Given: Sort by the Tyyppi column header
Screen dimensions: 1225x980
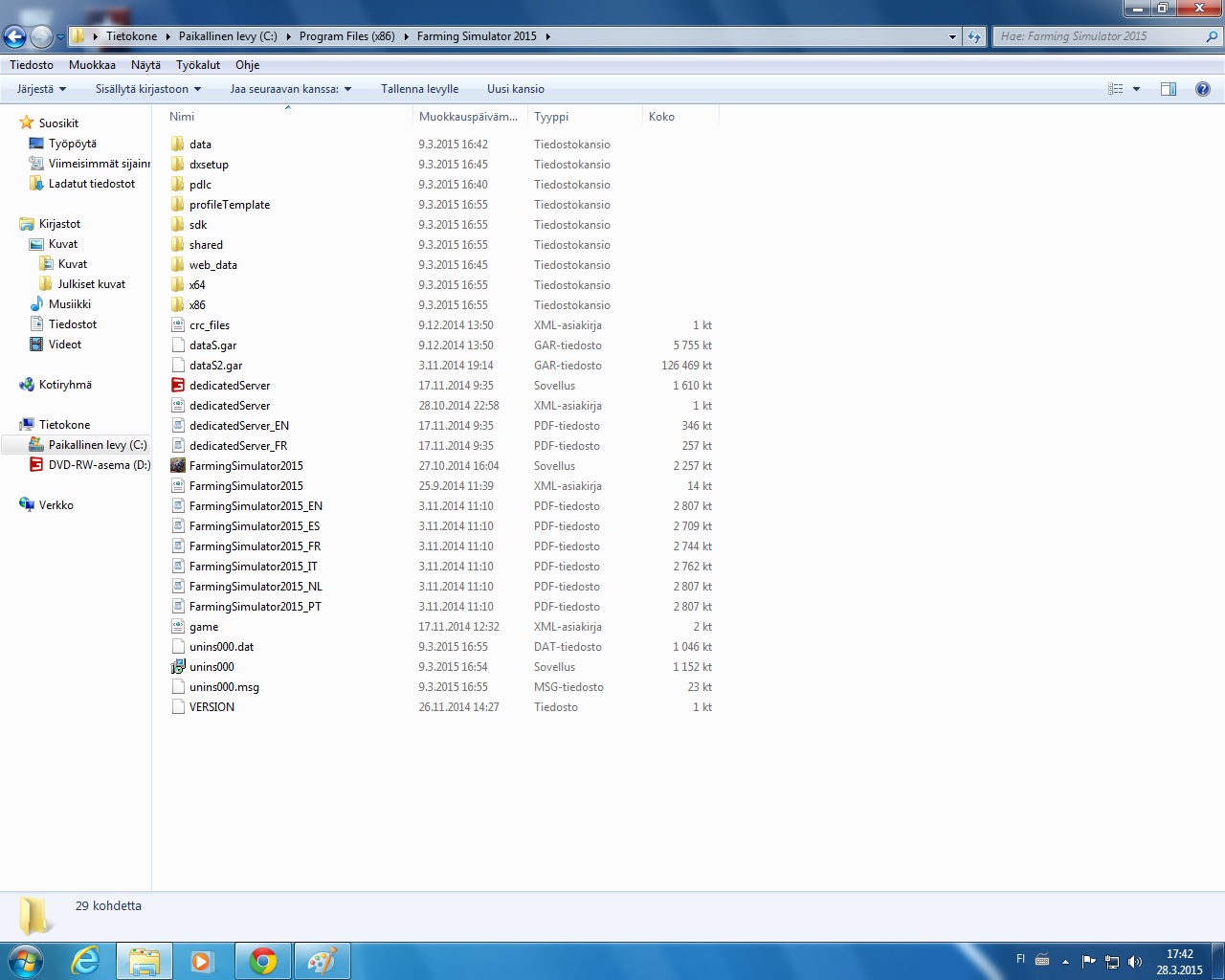Looking at the screenshot, I should pos(585,117).
